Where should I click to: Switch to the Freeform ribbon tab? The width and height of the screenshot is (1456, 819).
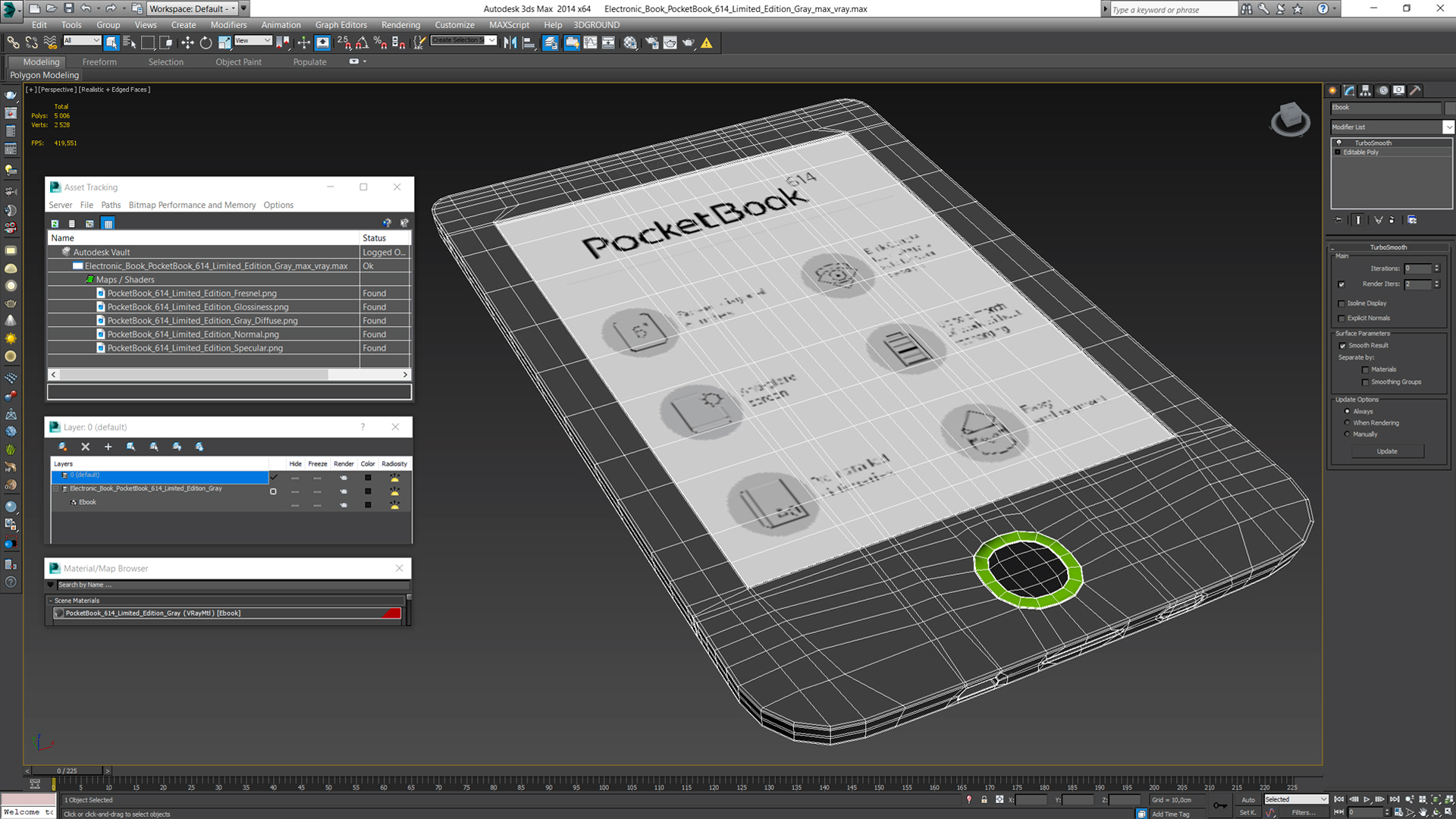(x=99, y=62)
